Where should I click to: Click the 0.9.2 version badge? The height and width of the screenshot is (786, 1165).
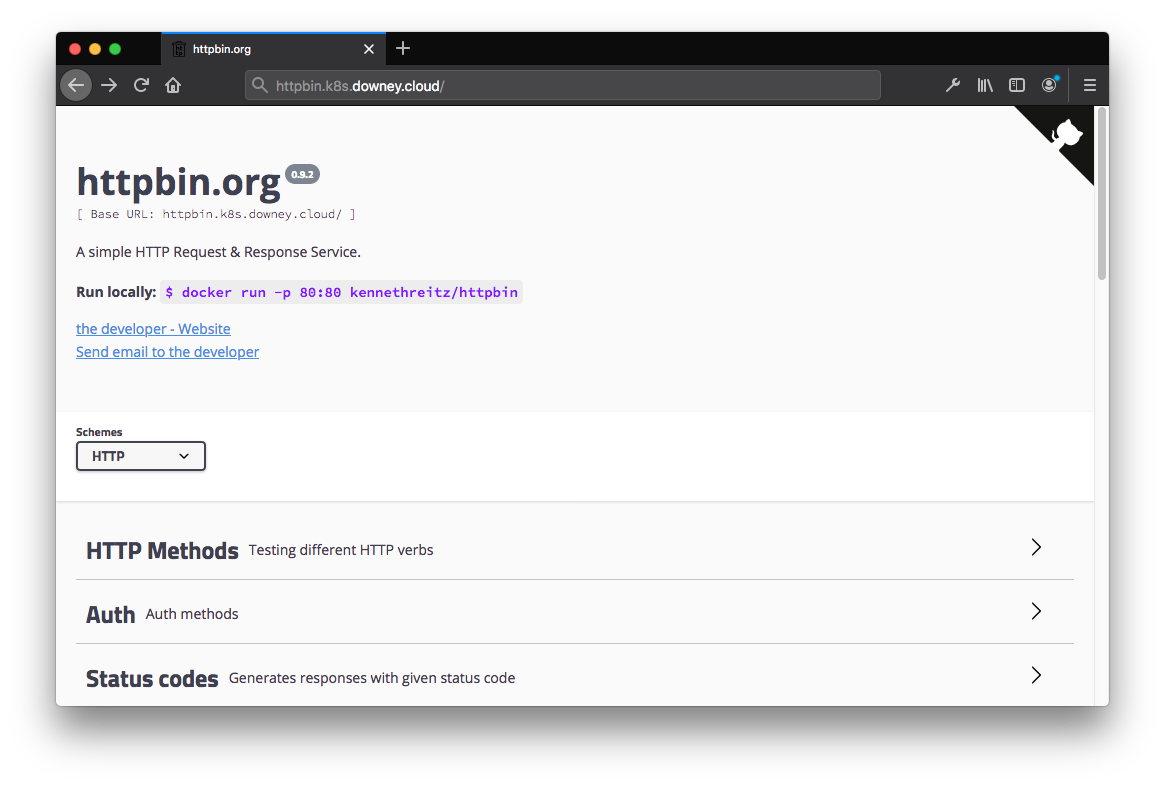point(302,175)
